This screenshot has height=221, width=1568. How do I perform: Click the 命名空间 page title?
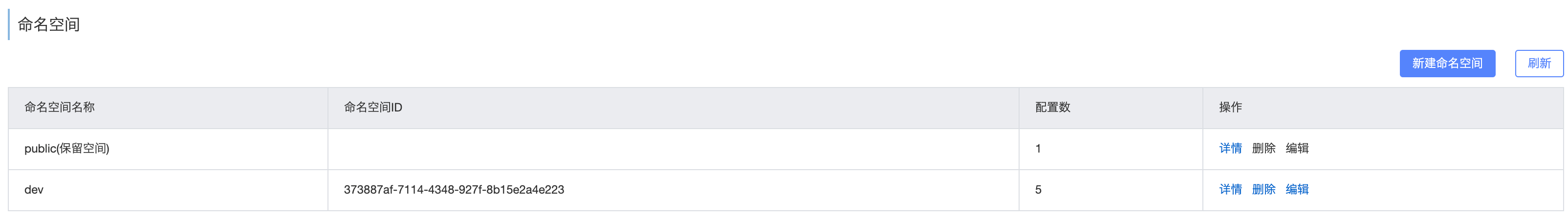tap(49, 24)
